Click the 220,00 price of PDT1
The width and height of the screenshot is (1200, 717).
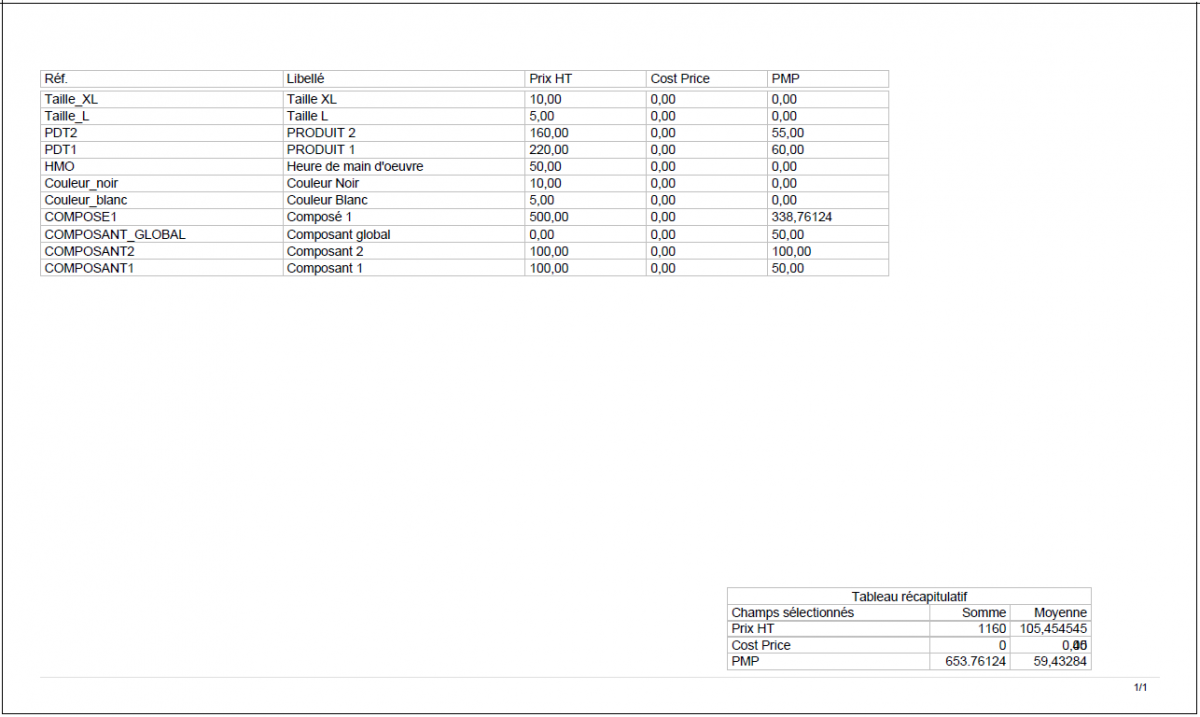(x=549, y=150)
